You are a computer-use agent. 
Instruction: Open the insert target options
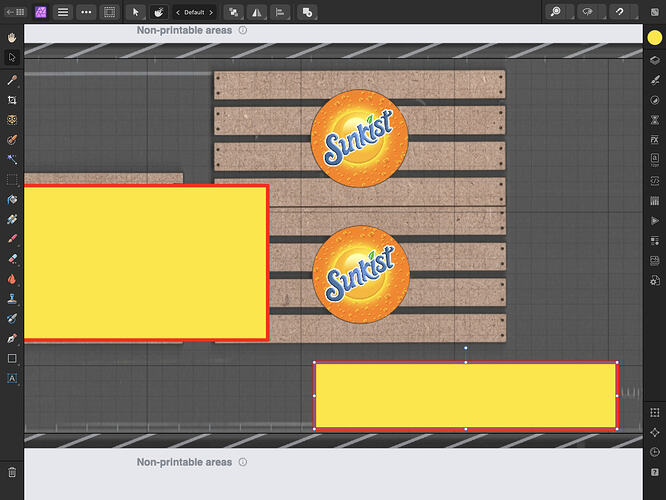(x=307, y=12)
